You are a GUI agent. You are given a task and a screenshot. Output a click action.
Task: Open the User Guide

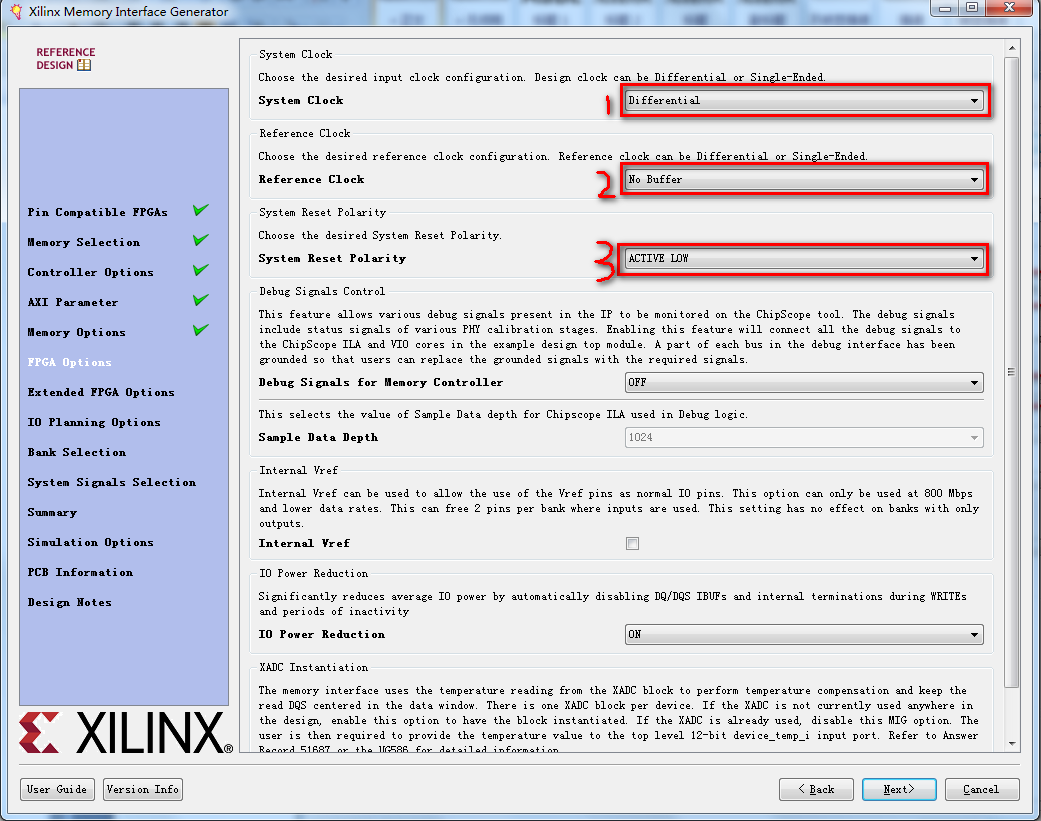[x=56, y=789]
